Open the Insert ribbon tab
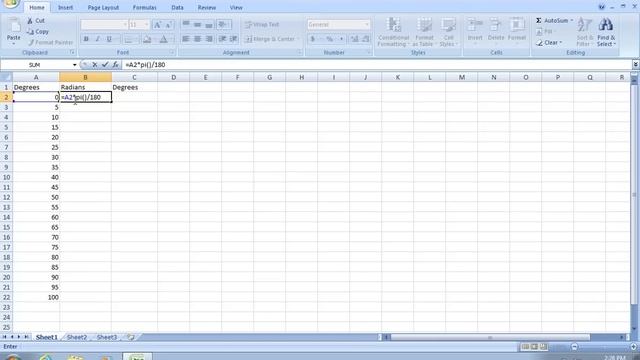 pyautogui.click(x=65, y=7)
